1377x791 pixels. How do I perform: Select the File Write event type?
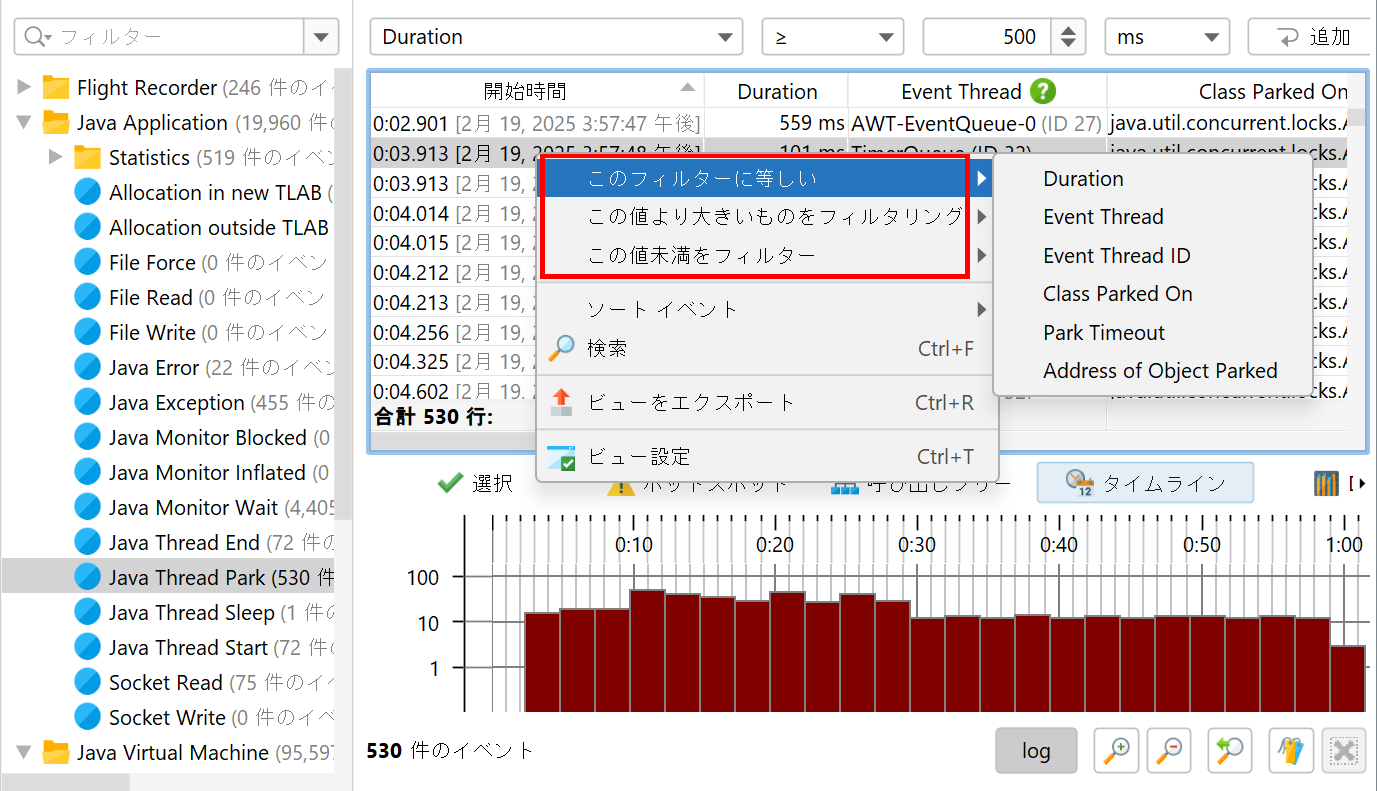[204, 333]
